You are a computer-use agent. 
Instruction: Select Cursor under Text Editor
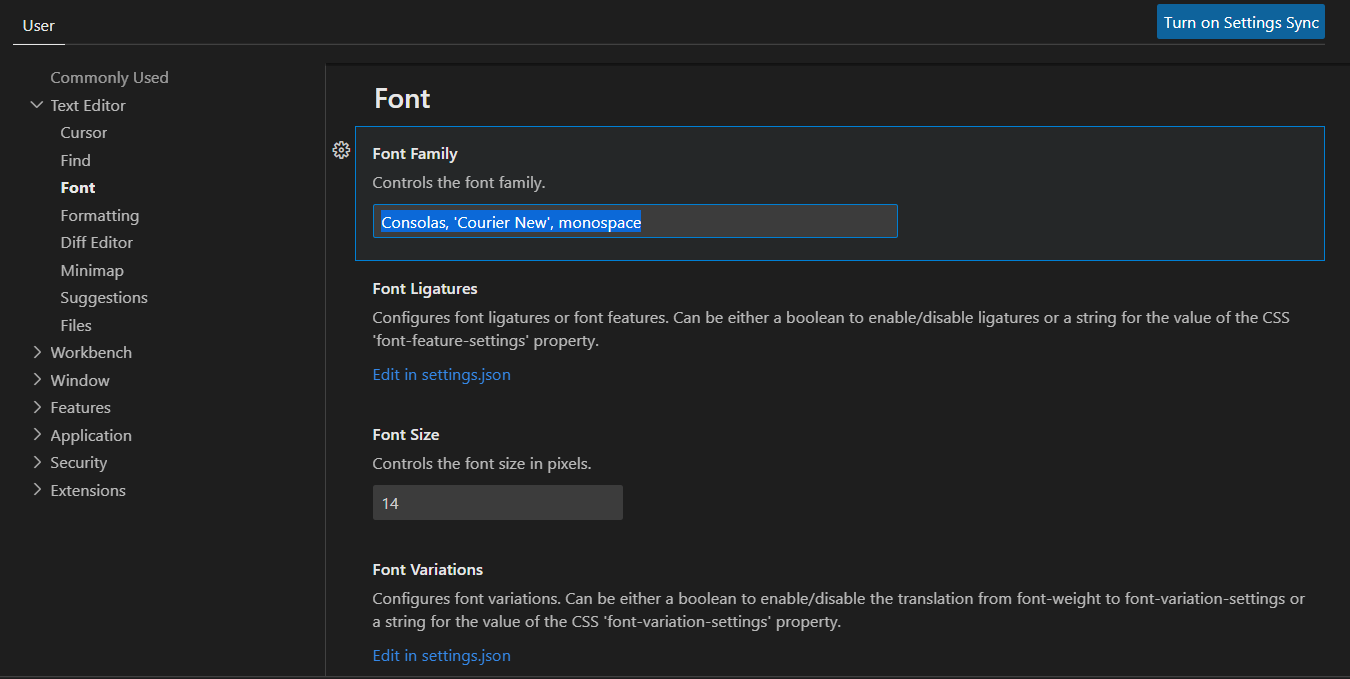point(83,132)
